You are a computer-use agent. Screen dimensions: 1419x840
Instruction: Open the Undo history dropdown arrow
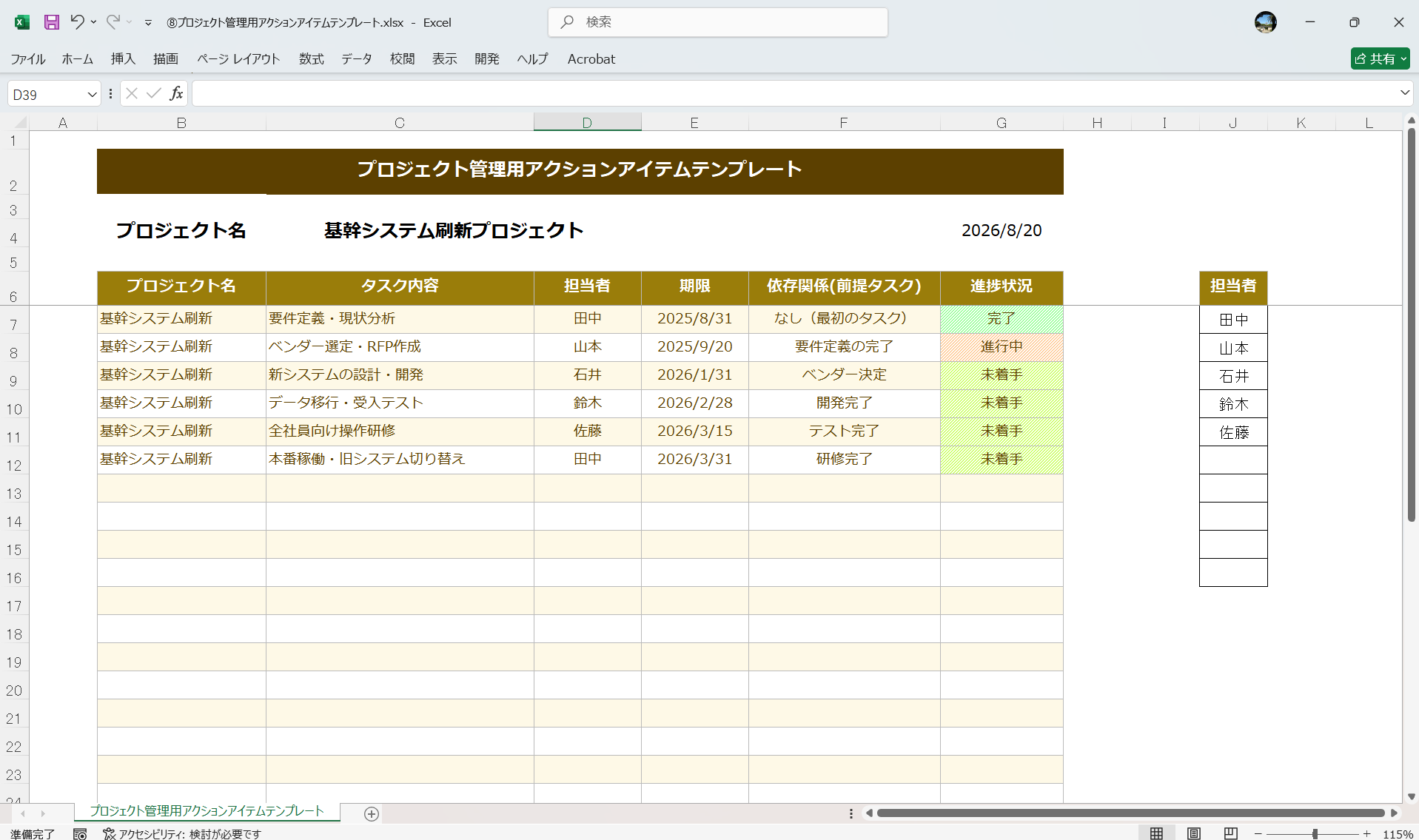(x=94, y=22)
